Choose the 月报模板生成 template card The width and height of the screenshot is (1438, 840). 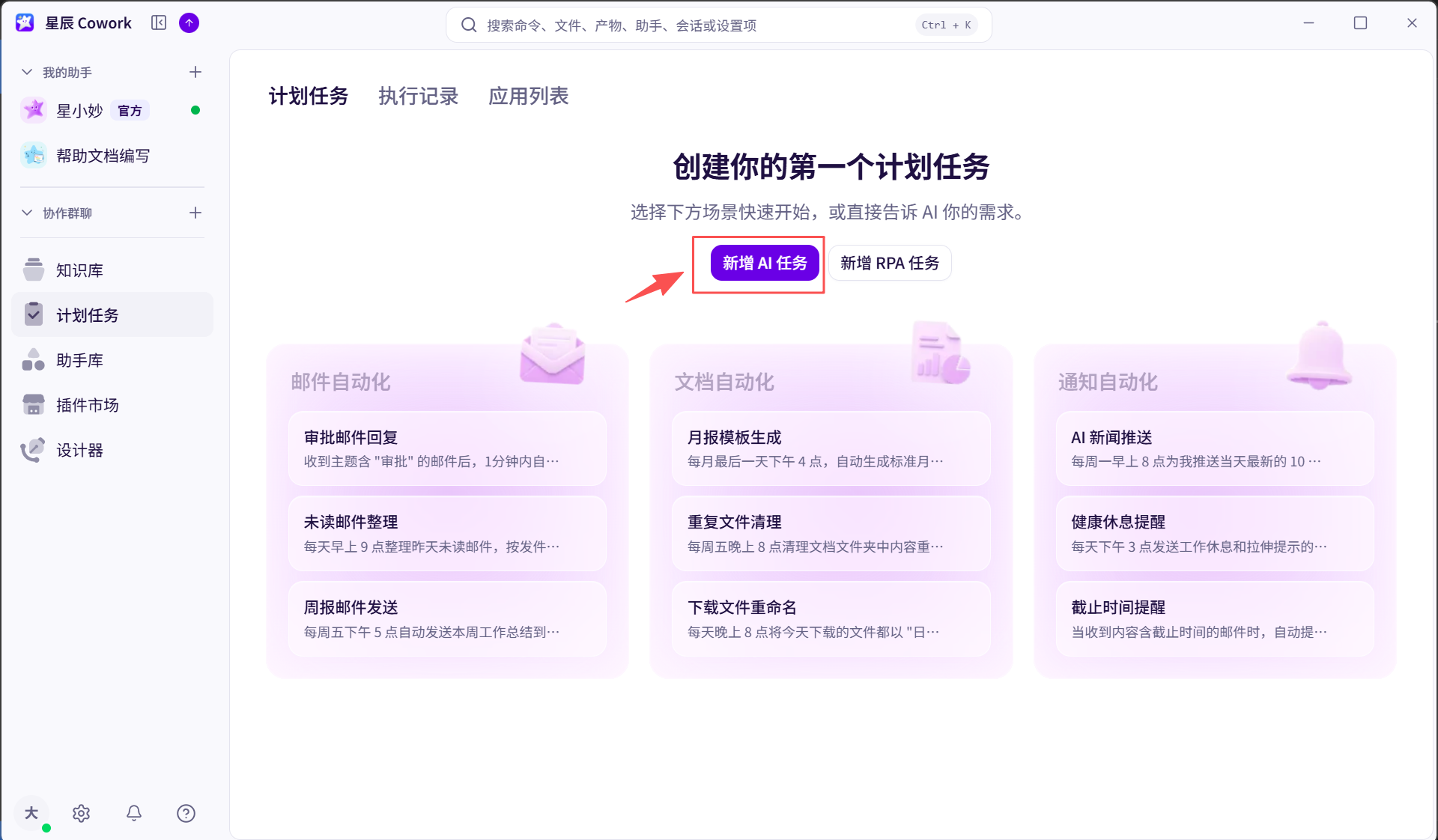pos(831,448)
